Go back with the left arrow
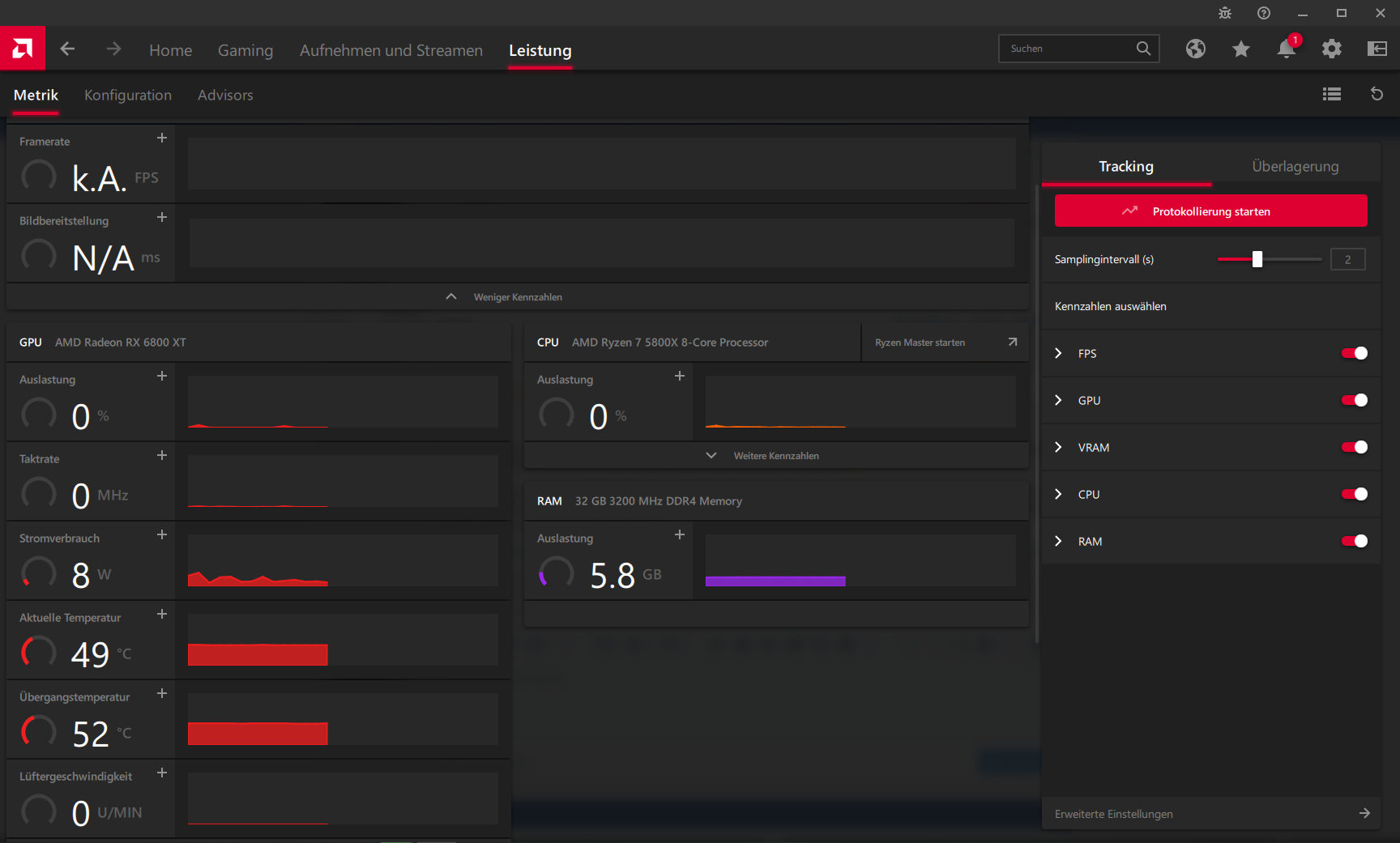Viewport: 1400px width, 843px height. [x=67, y=49]
